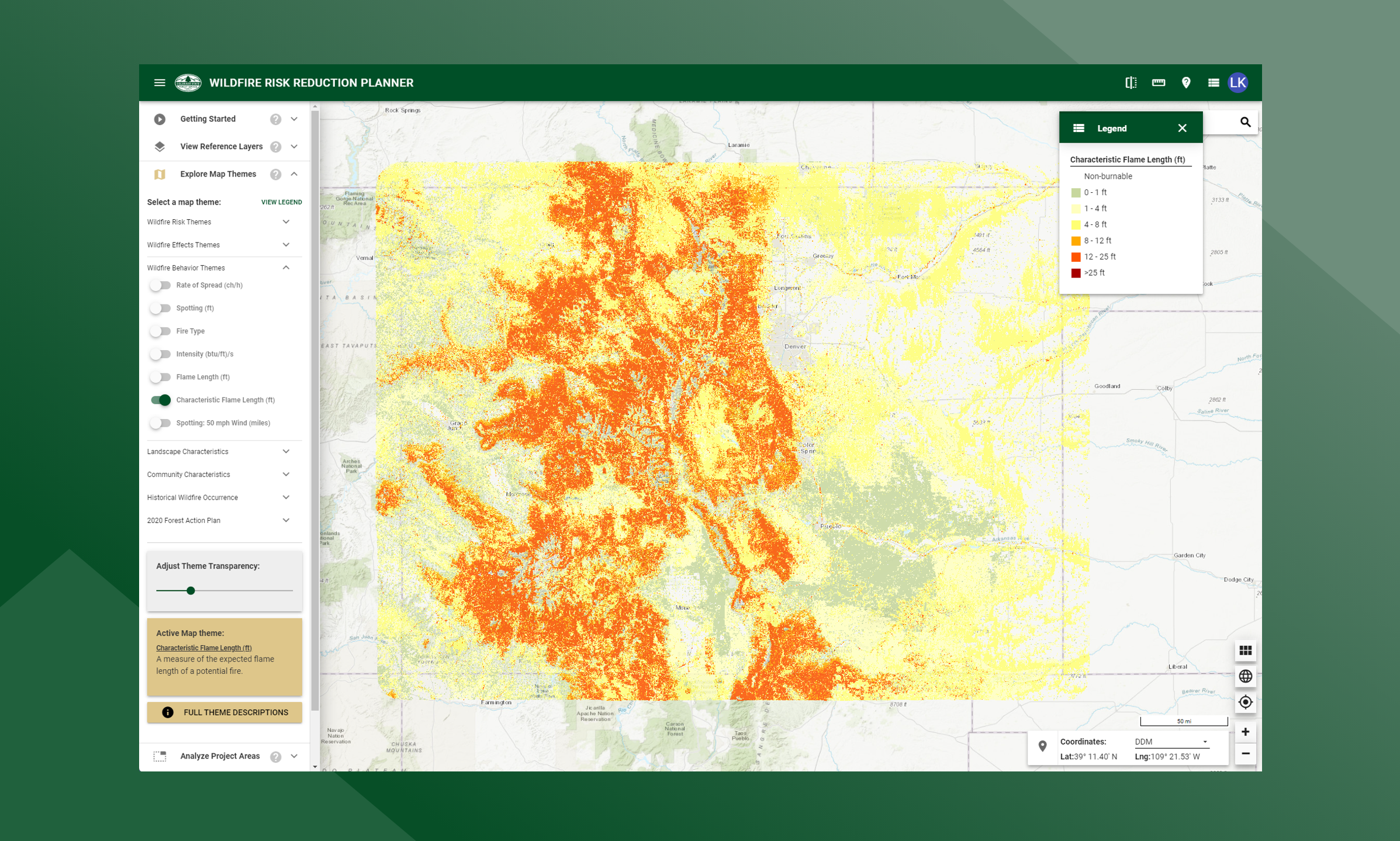
Task: Close the Legend panel
Action: click(1182, 128)
